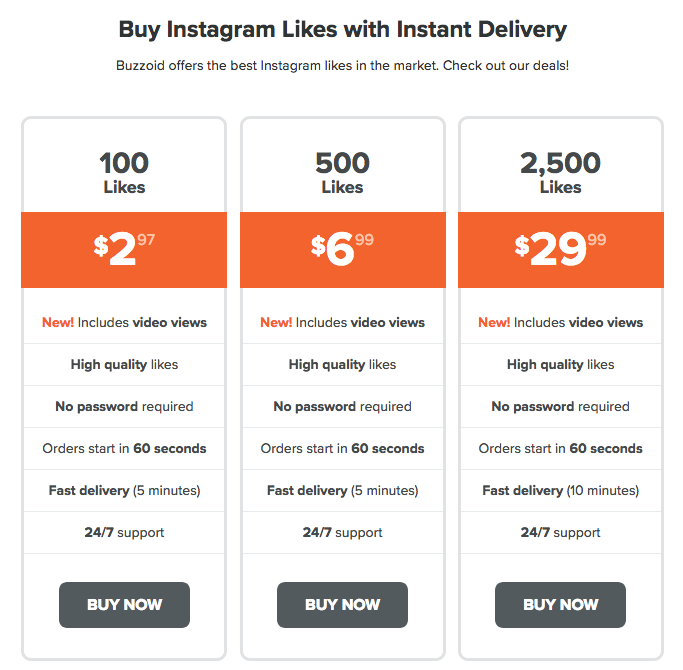The image size is (683, 670).
Task: Click the Buzzoid offers subtitle text
Action: click(x=342, y=66)
